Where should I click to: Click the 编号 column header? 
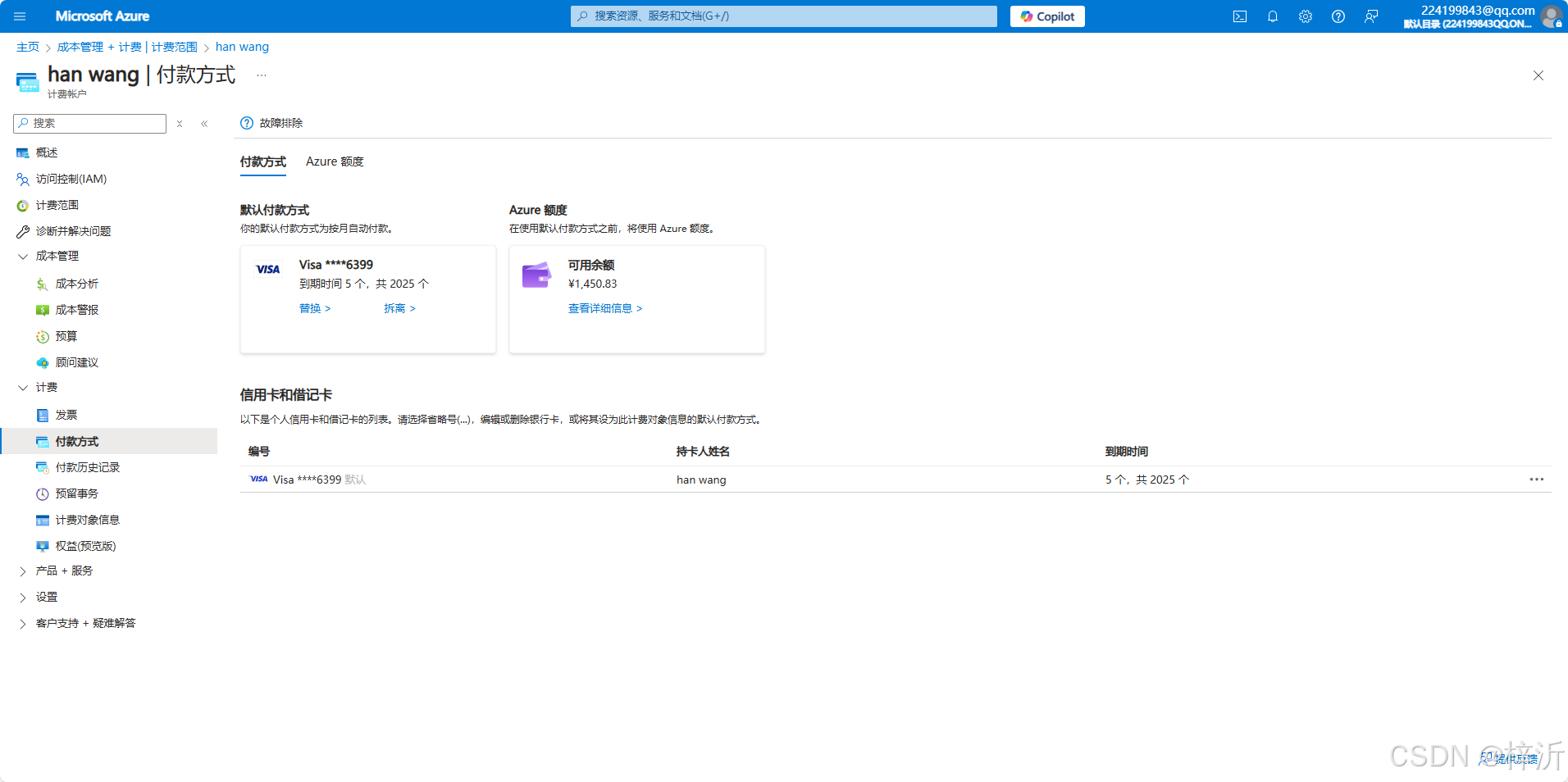click(259, 452)
